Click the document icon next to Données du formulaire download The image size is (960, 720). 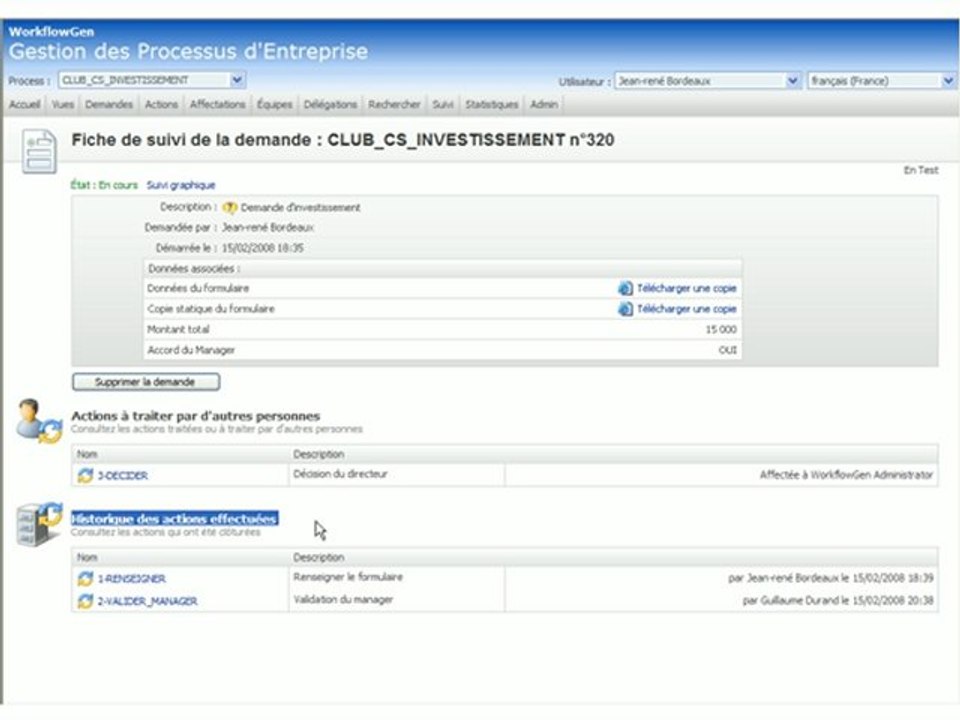(625, 288)
